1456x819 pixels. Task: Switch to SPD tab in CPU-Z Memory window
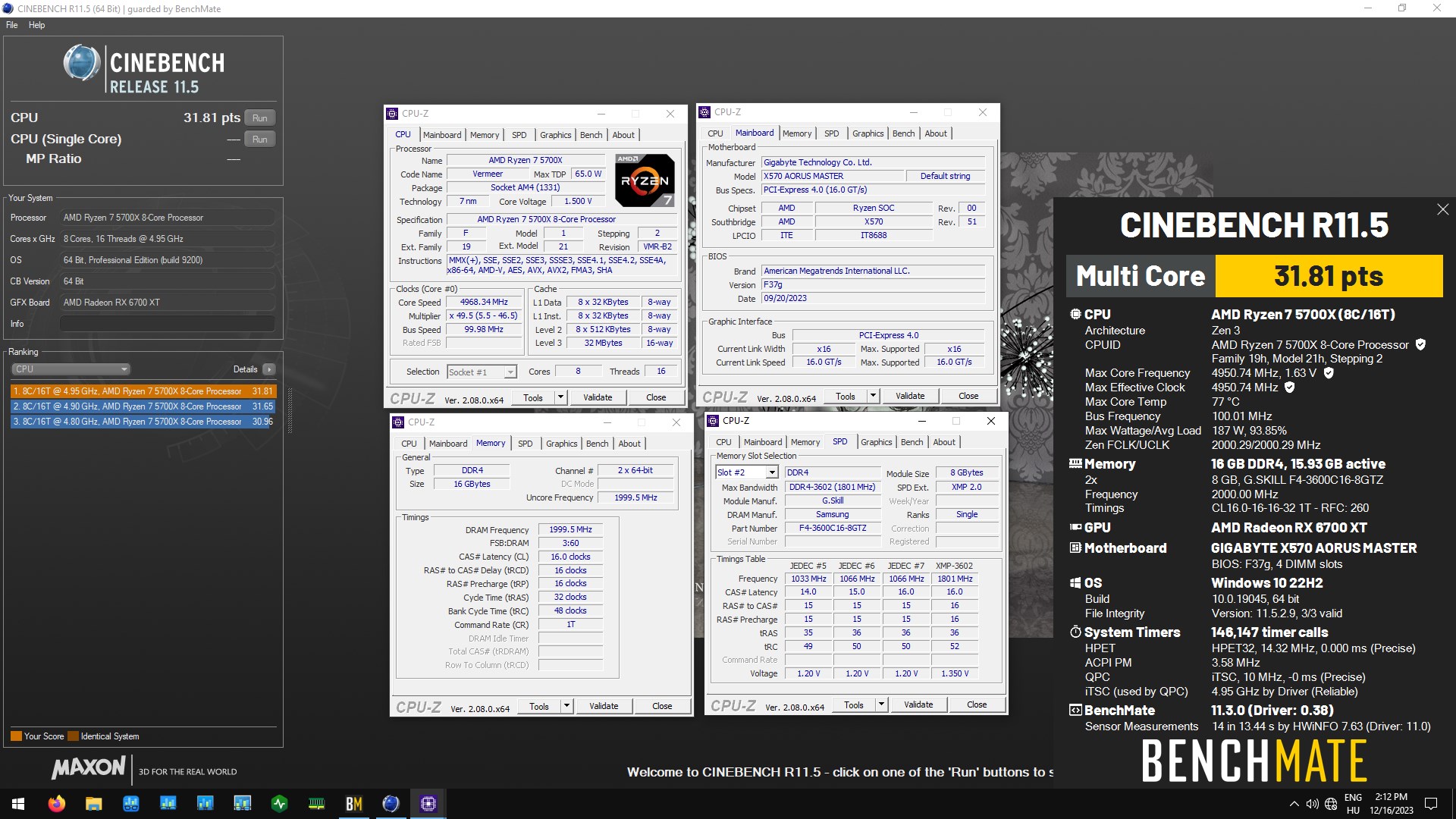[x=525, y=444]
